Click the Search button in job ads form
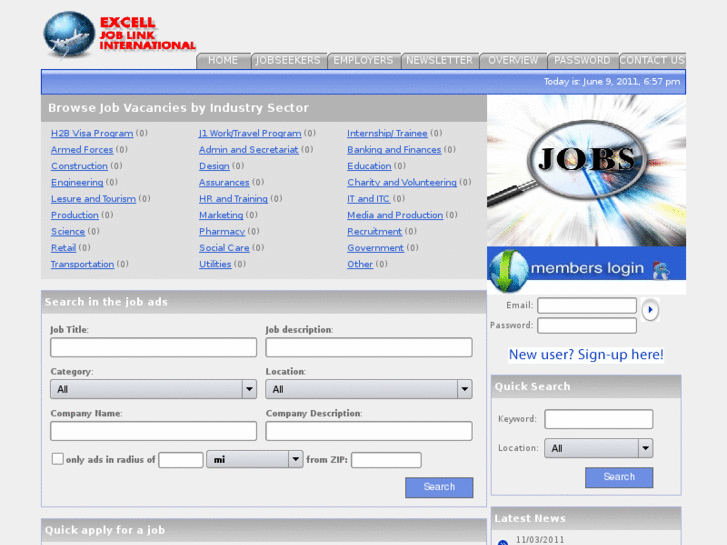727x545 pixels. coord(439,487)
